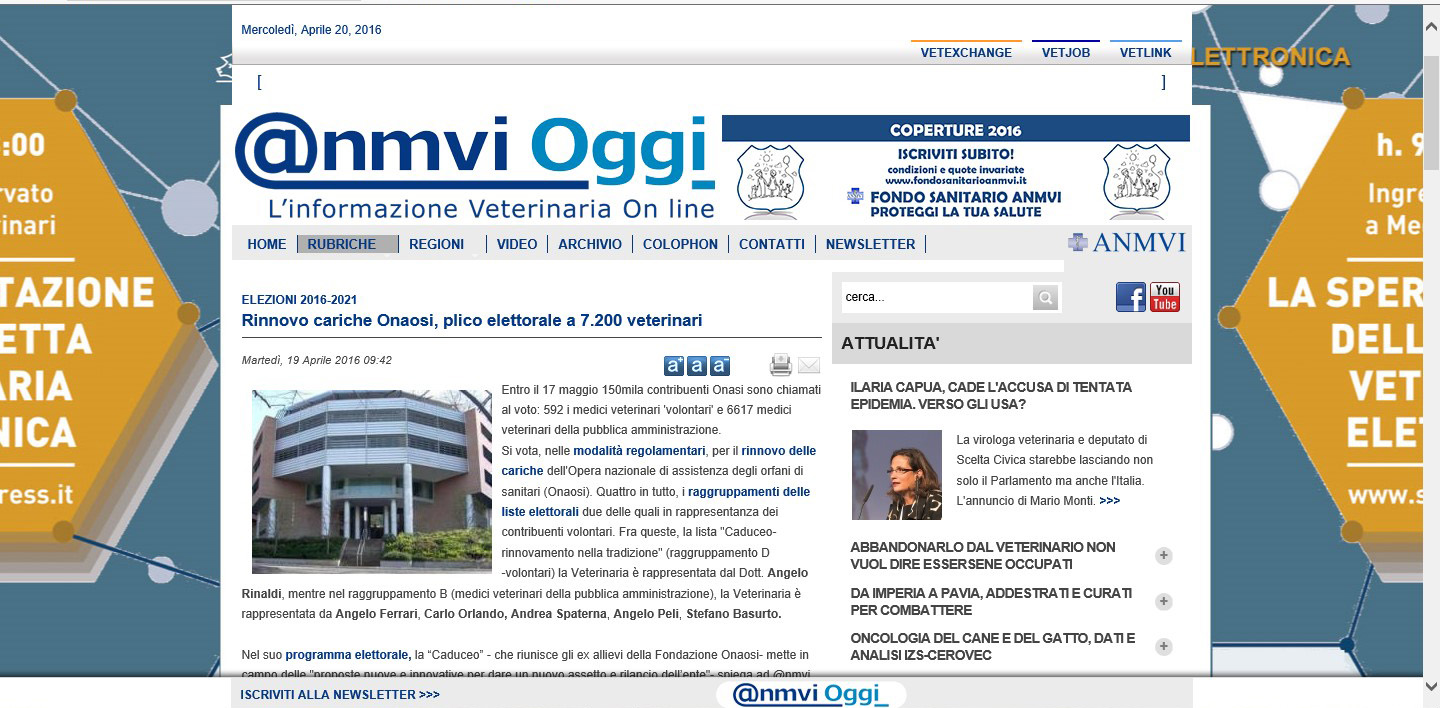The image size is (1440, 708).
Task: Open 'rinnovo delle cariche' article link
Action: pyautogui.click(x=779, y=451)
